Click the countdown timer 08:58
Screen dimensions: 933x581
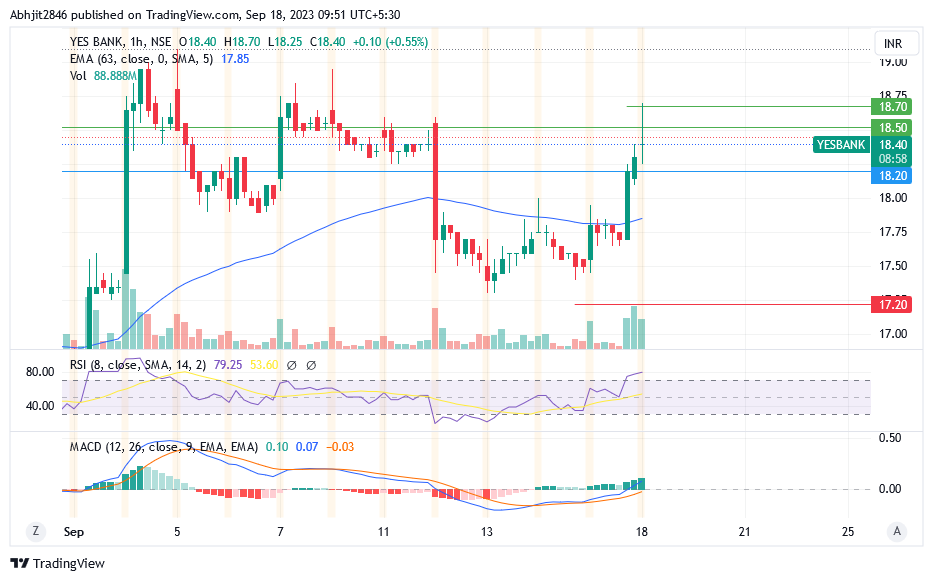[x=891, y=159]
